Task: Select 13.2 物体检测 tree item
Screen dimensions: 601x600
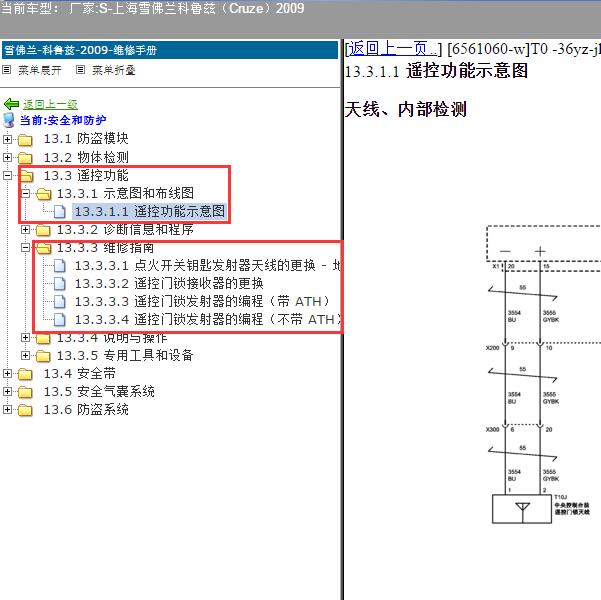Action: (86, 157)
